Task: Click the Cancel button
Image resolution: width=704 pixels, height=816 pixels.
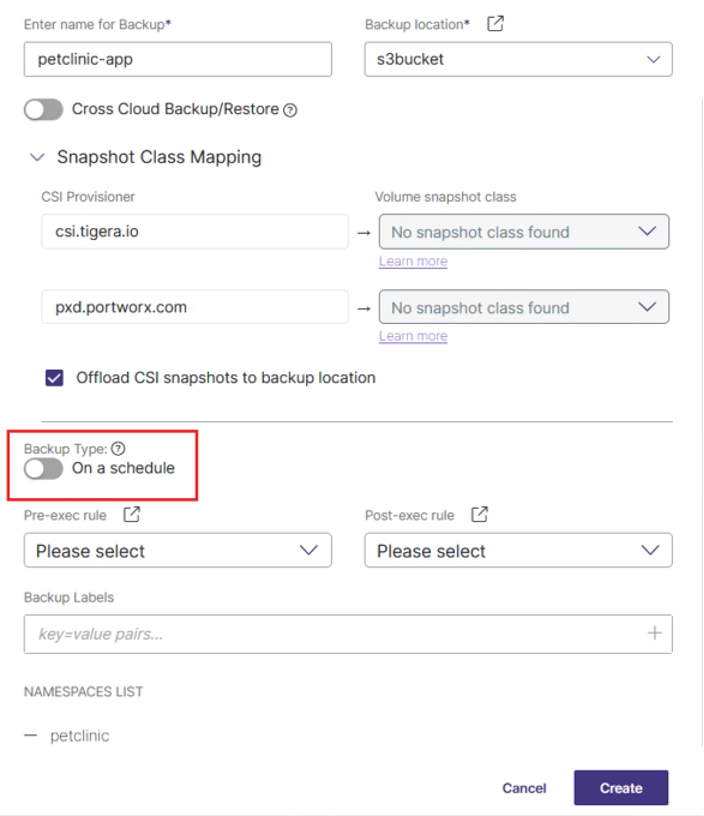Action: (524, 788)
